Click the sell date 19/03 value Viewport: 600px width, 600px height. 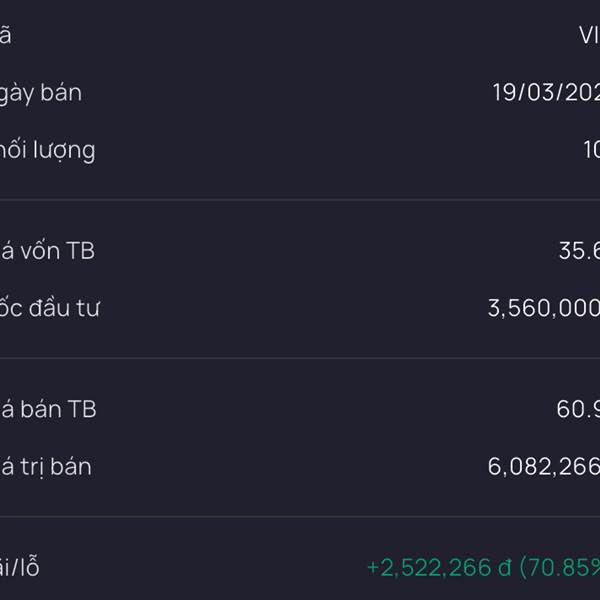tap(546, 93)
